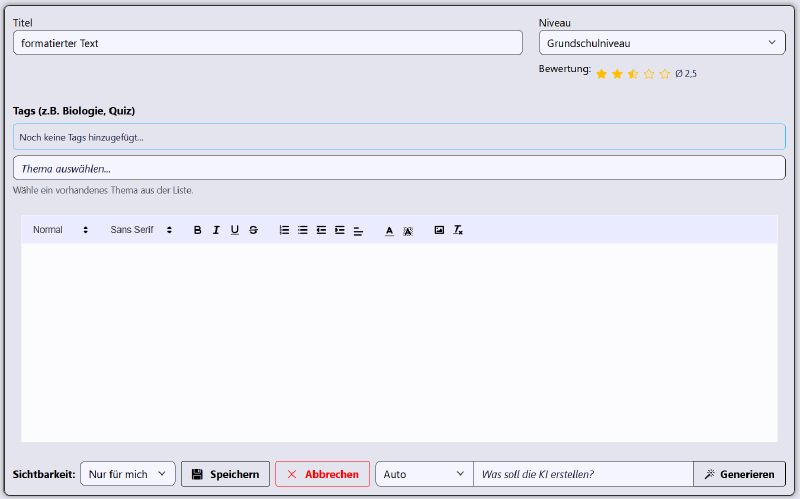Image resolution: width=800 pixels, height=499 pixels.
Task: Rate with the fourth star
Action: [x=649, y=74]
